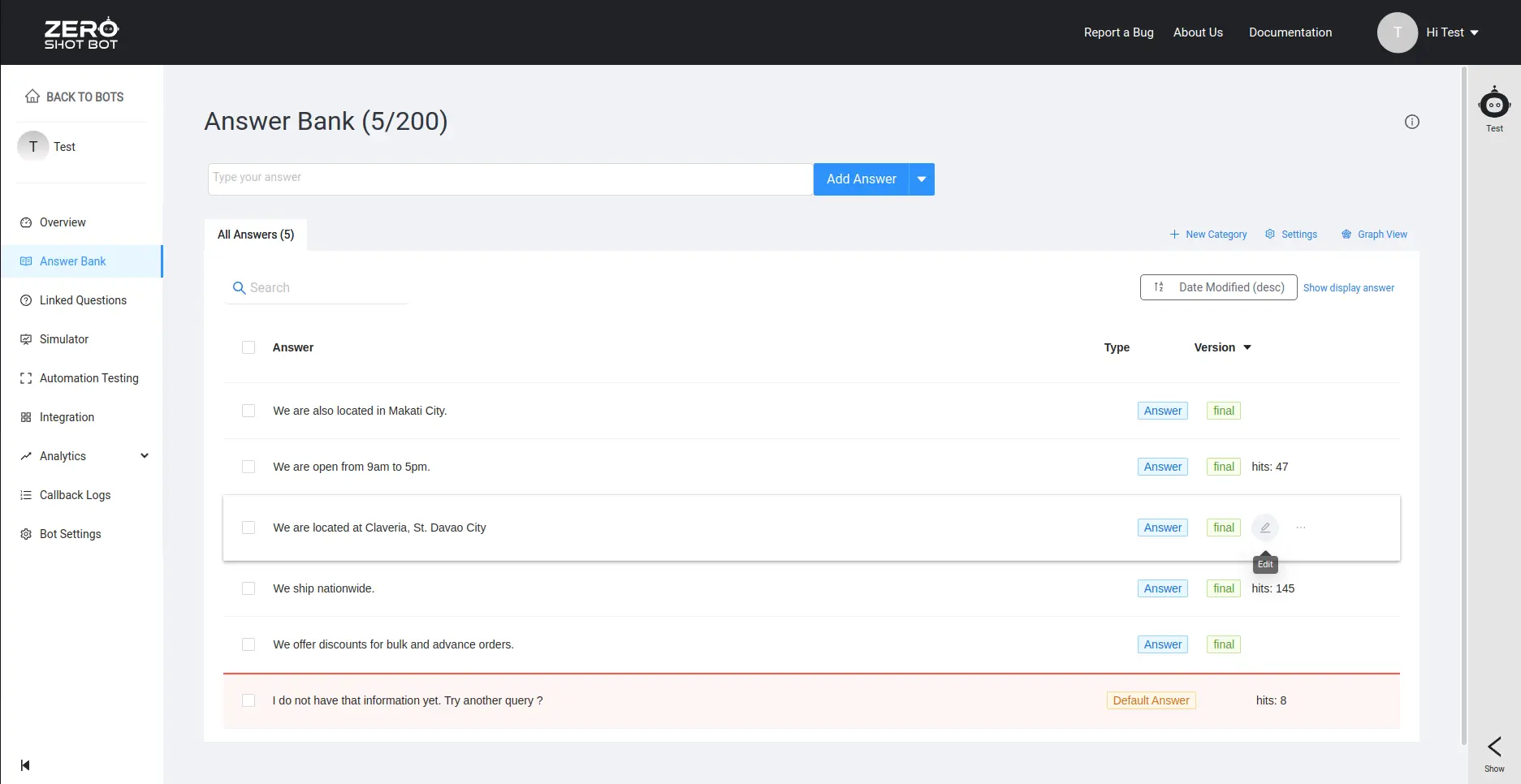The height and width of the screenshot is (784, 1521).
Task: Click the user avatar in the header
Action: pyautogui.click(x=1397, y=32)
